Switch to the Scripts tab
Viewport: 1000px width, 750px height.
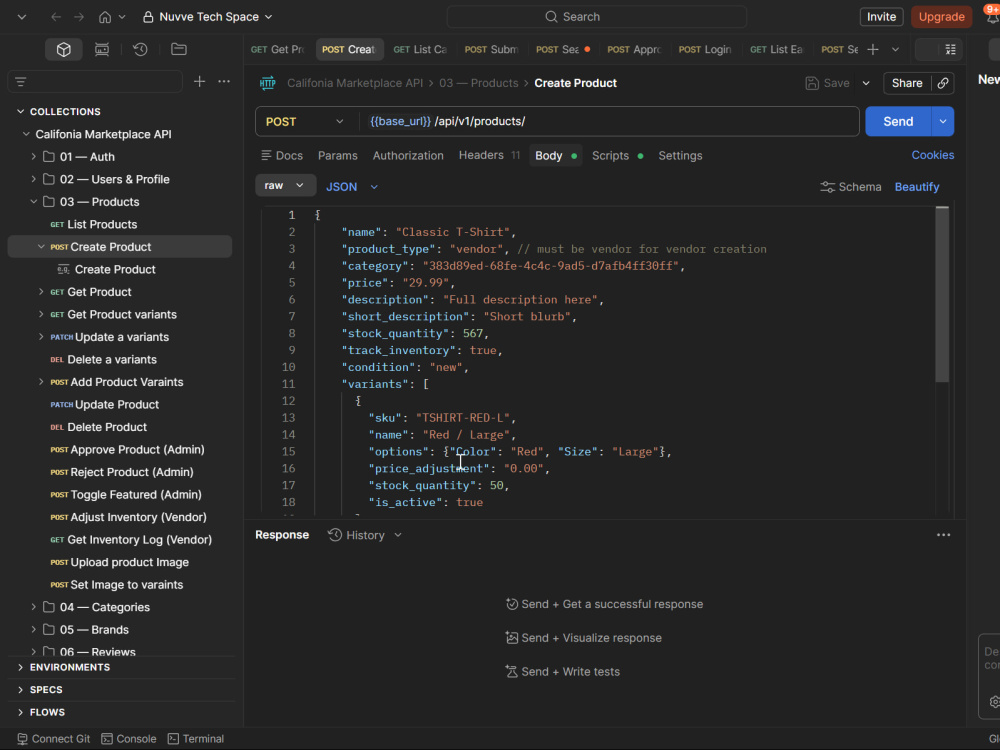click(x=617, y=156)
